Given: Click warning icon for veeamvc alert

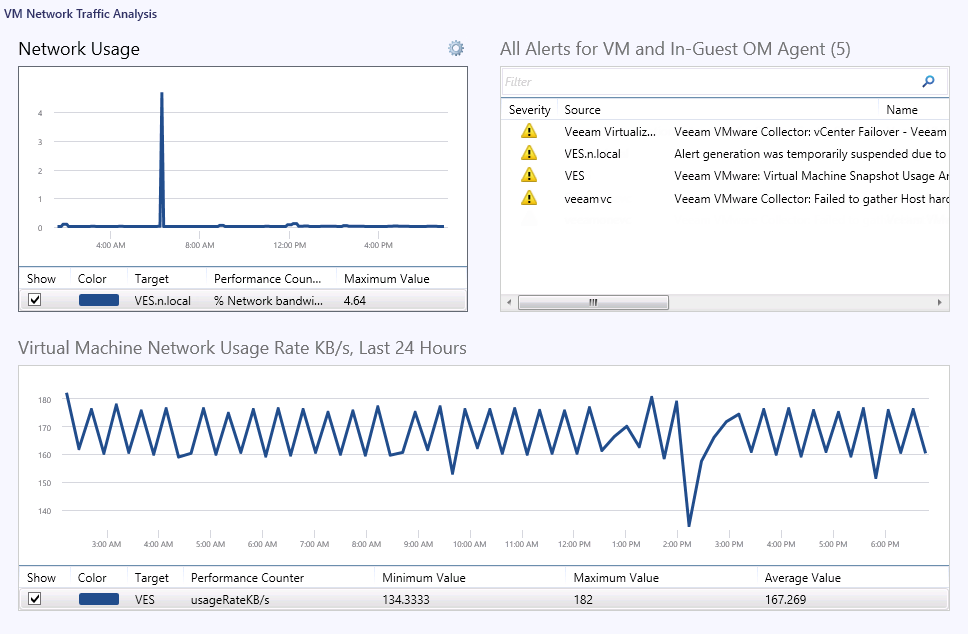Looking at the screenshot, I should pyautogui.click(x=529, y=198).
